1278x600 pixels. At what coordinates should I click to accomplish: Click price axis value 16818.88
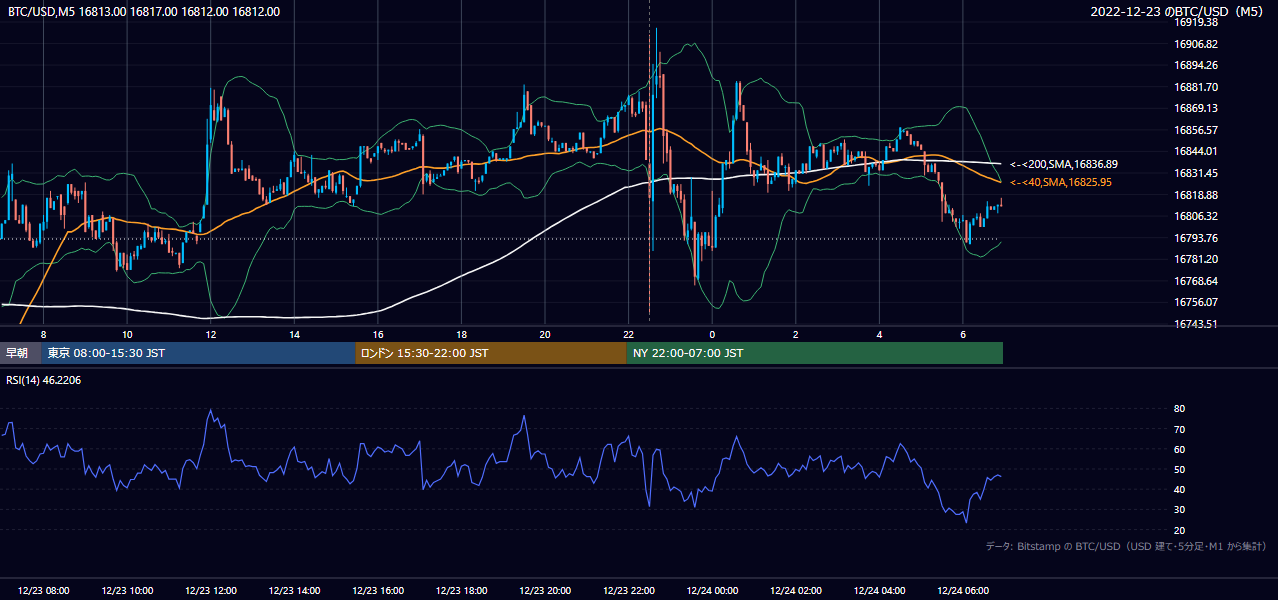1195,195
